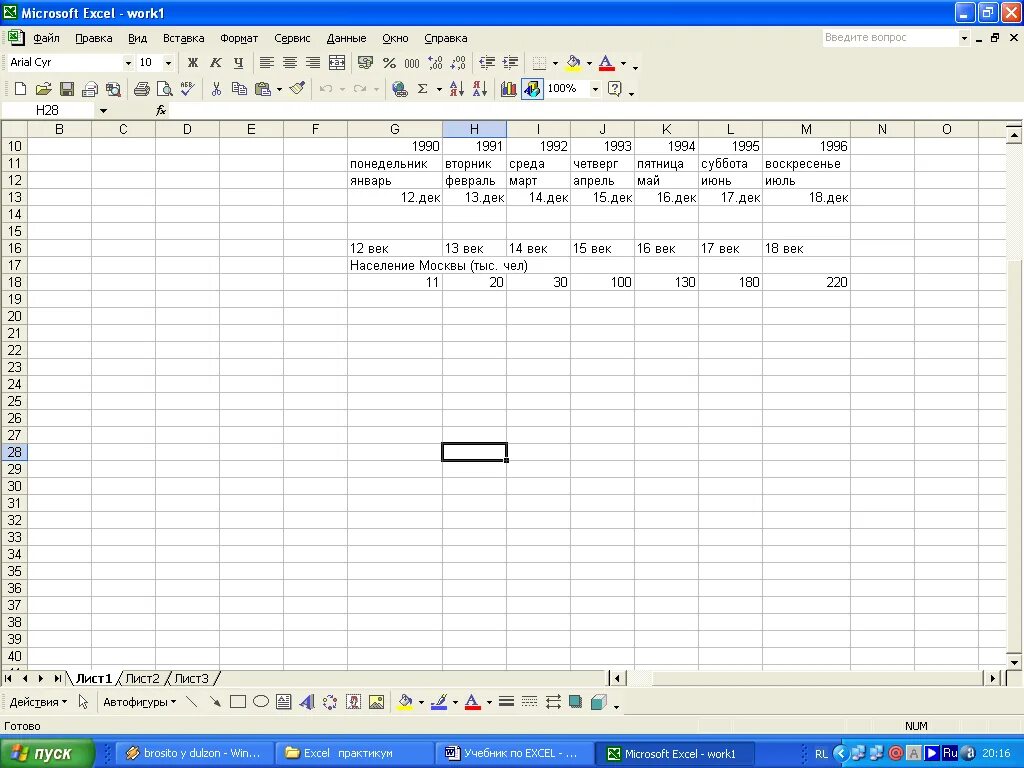
Task: Apply percent style format
Action: (x=389, y=63)
